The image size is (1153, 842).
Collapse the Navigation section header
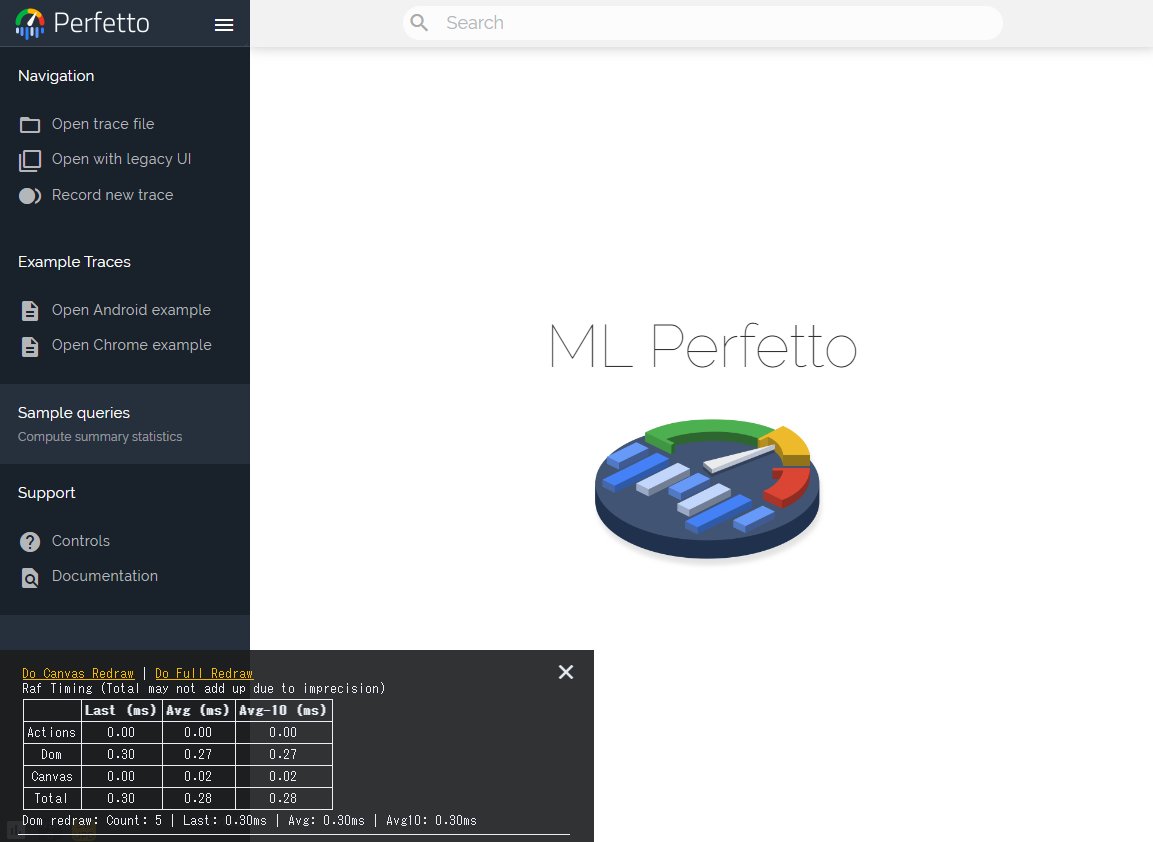pos(56,76)
